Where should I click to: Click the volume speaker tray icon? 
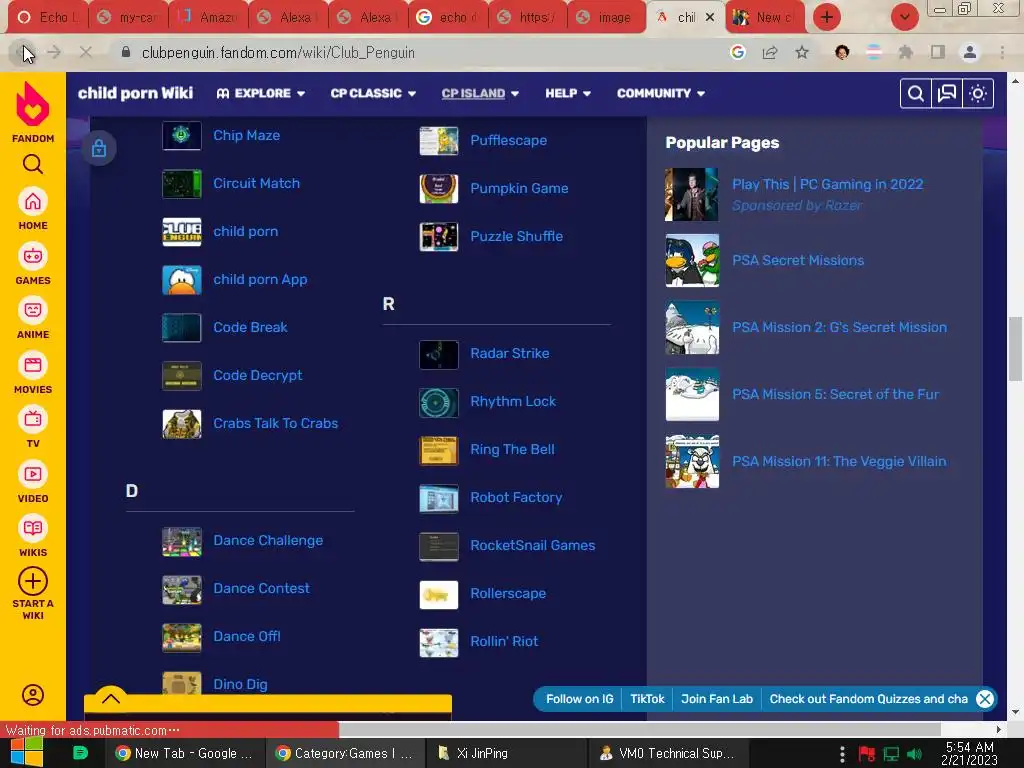(915, 754)
